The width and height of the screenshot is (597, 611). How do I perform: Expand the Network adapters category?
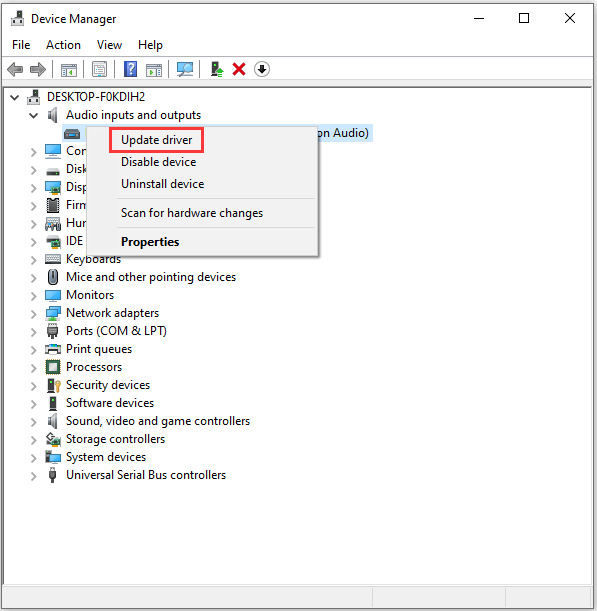pyautogui.click(x=34, y=314)
